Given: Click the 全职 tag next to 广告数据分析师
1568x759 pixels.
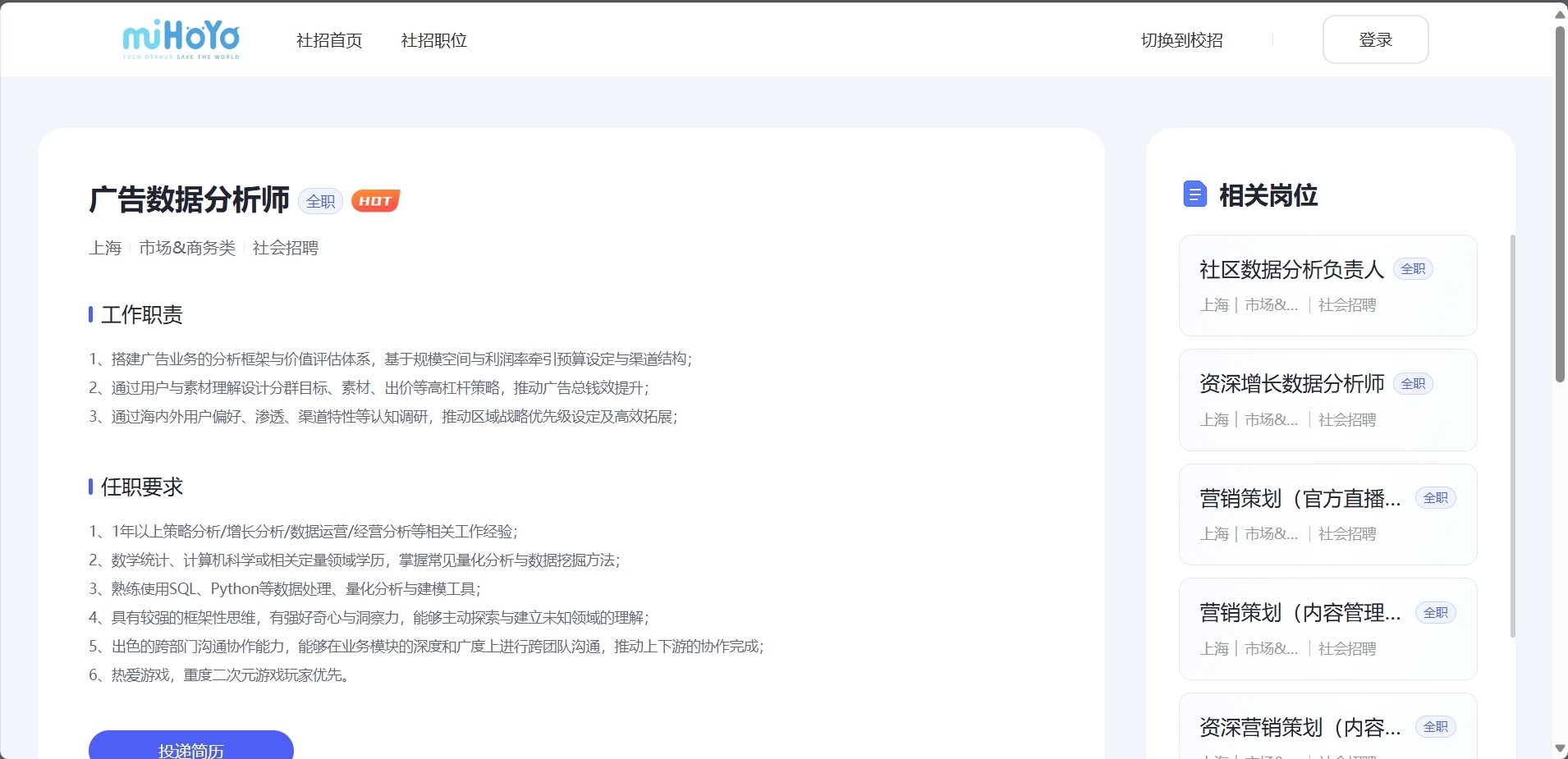Looking at the screenshot, I should pos(320,201).
